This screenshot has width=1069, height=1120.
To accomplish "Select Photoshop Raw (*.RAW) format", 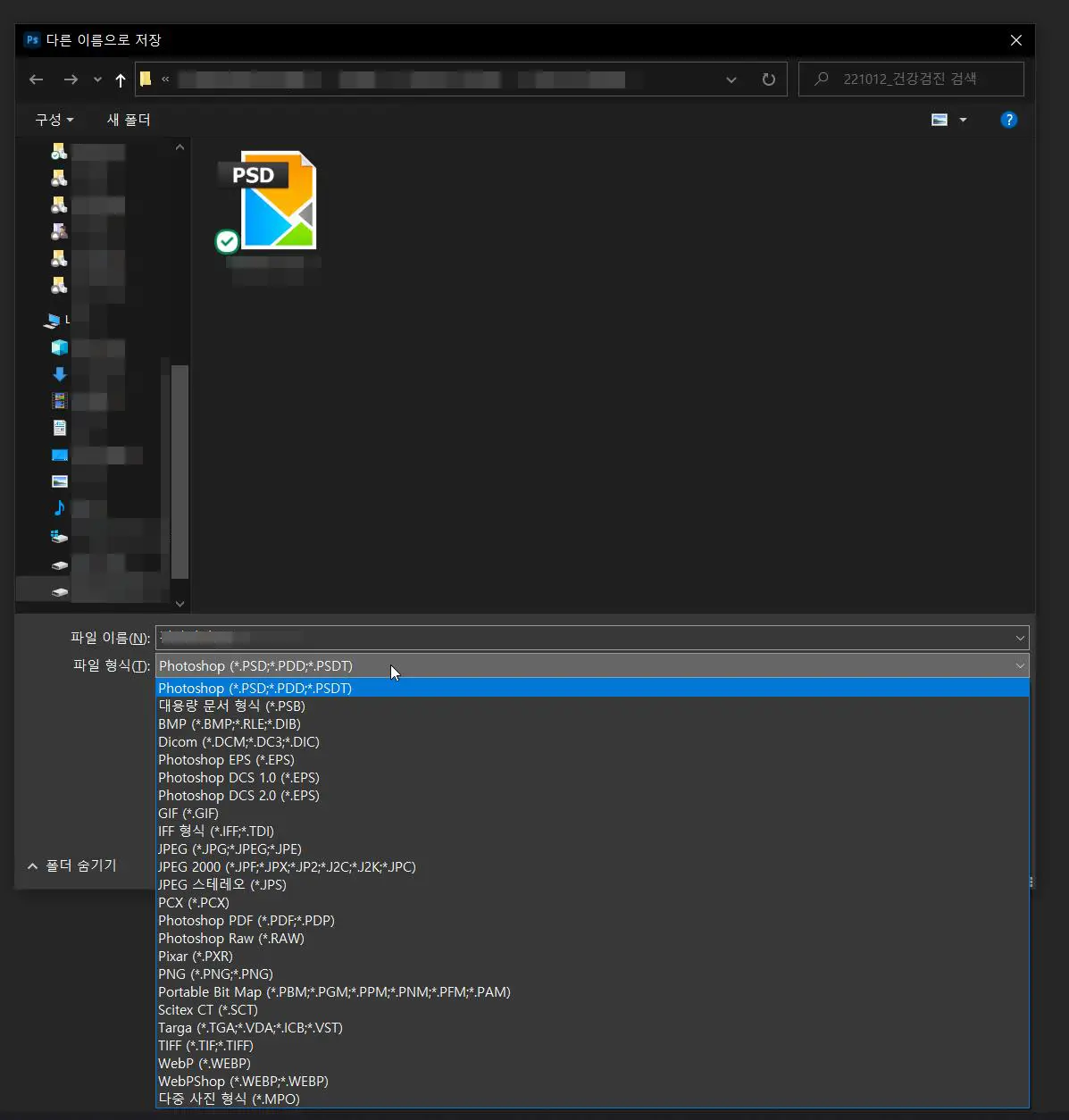I will tap(592, 938).
